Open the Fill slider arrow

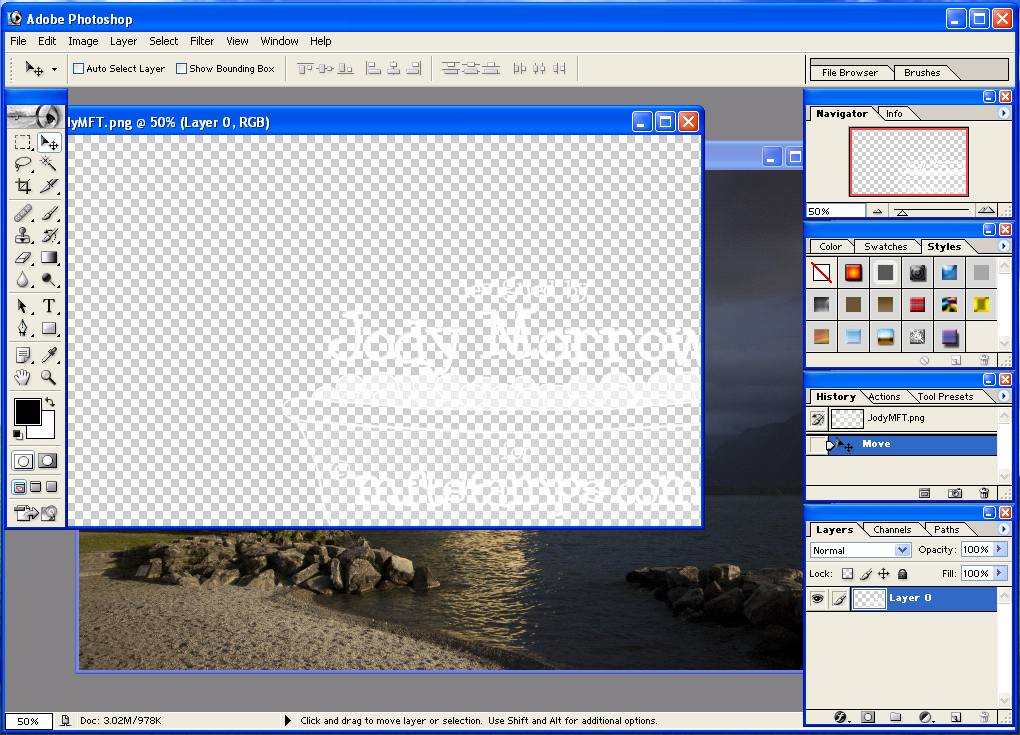pos(1000,573)
